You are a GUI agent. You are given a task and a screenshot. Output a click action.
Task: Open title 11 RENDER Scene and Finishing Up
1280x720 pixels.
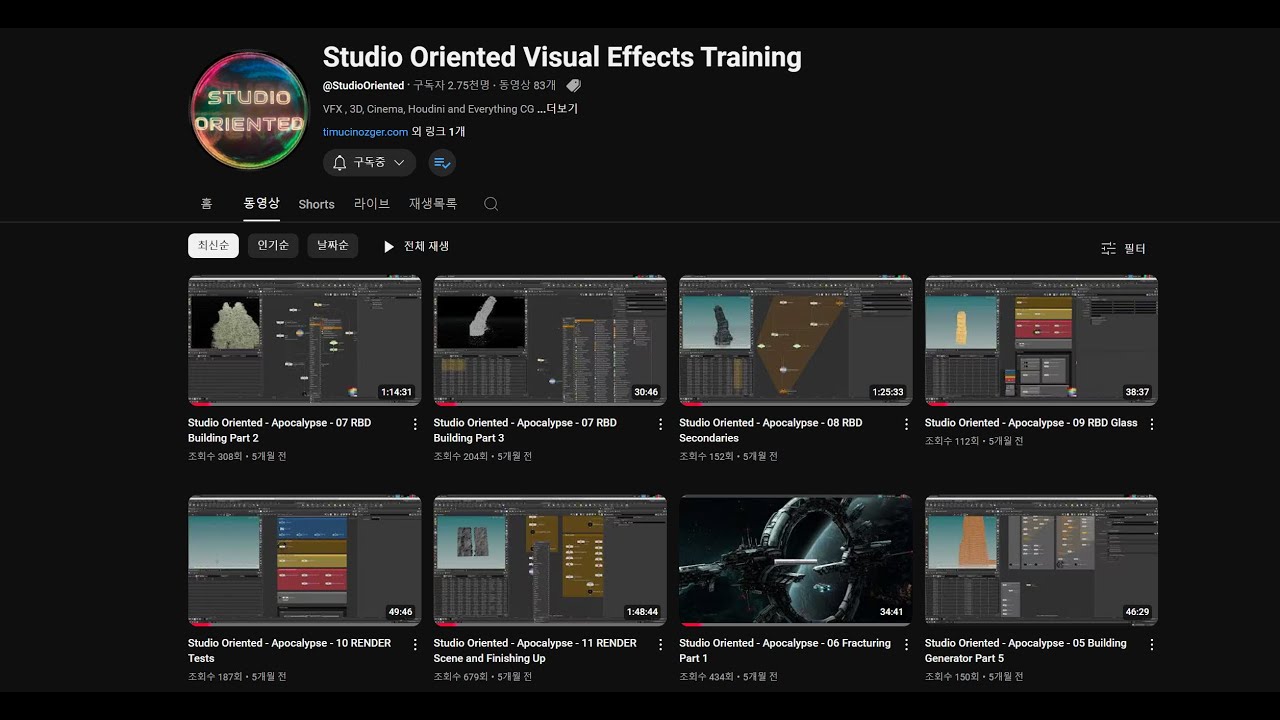point(535,650)
